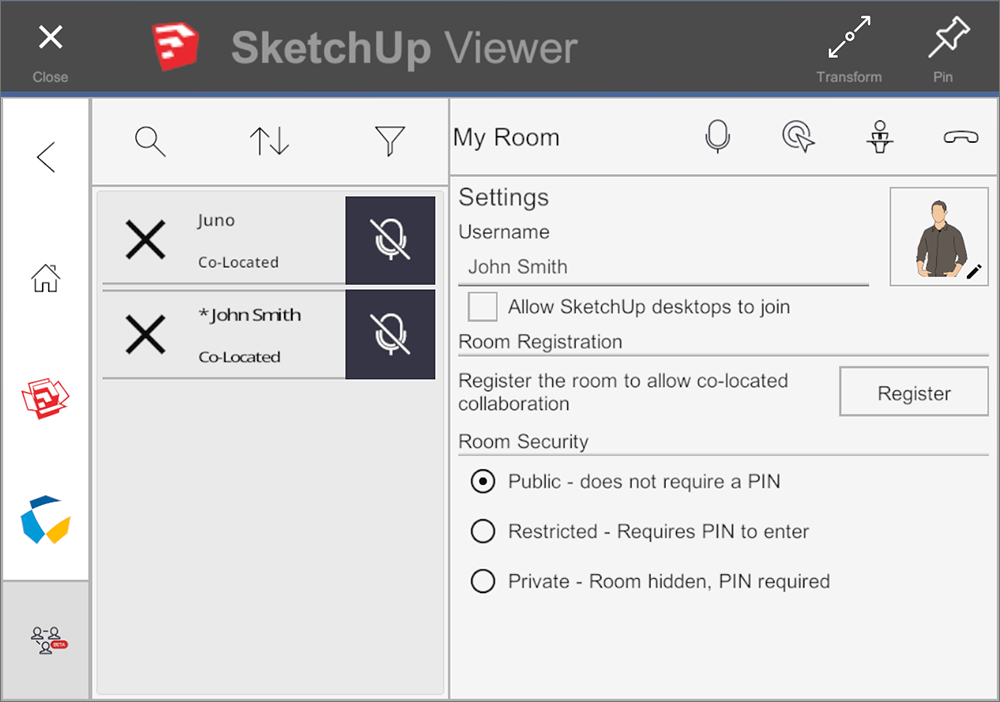Click the My Room title
This screenshot has height=702, width=1000.
[506, 138]
